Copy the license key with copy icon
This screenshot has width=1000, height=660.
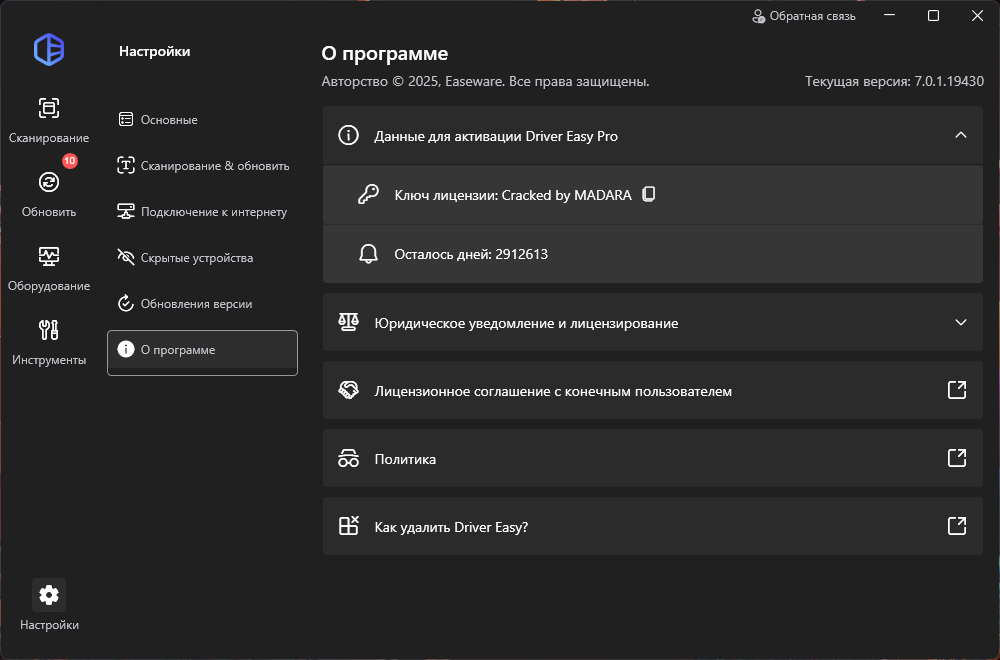[x=649, y=194]
